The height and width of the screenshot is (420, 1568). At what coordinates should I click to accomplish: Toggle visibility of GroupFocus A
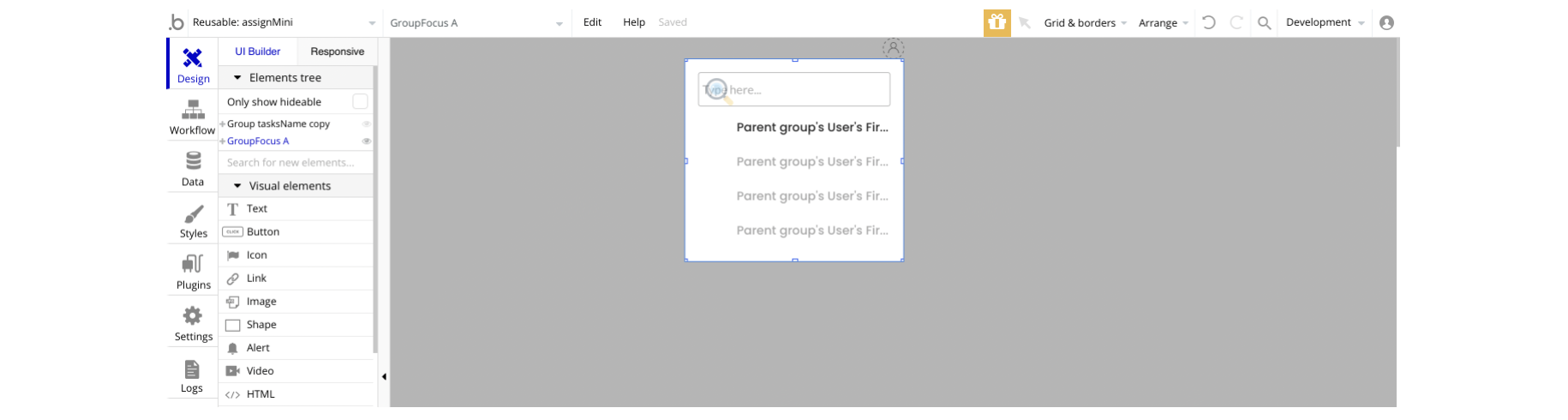coord(367,141)
